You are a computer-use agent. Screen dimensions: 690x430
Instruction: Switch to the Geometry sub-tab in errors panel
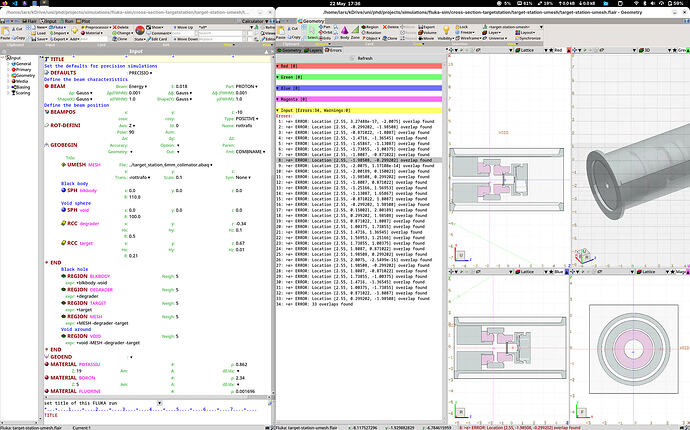point(290,50)
